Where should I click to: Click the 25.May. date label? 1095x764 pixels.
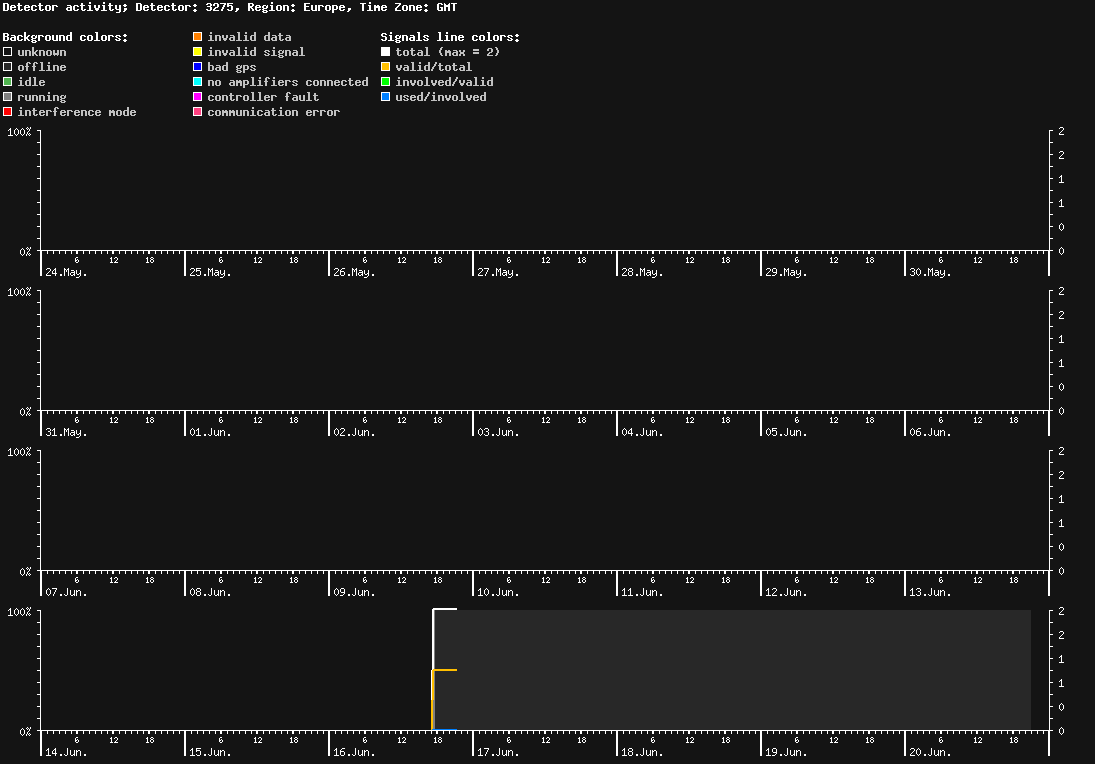point(210,272)
